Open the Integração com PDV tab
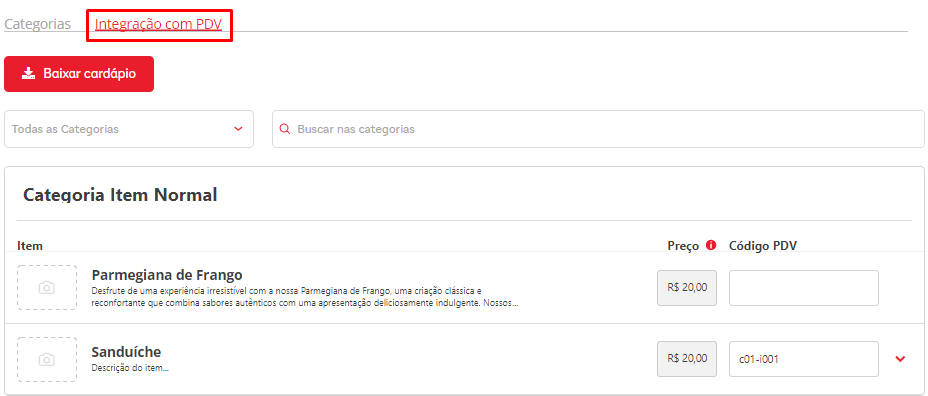This screenshot has height=396, width=928. point(159,24)
